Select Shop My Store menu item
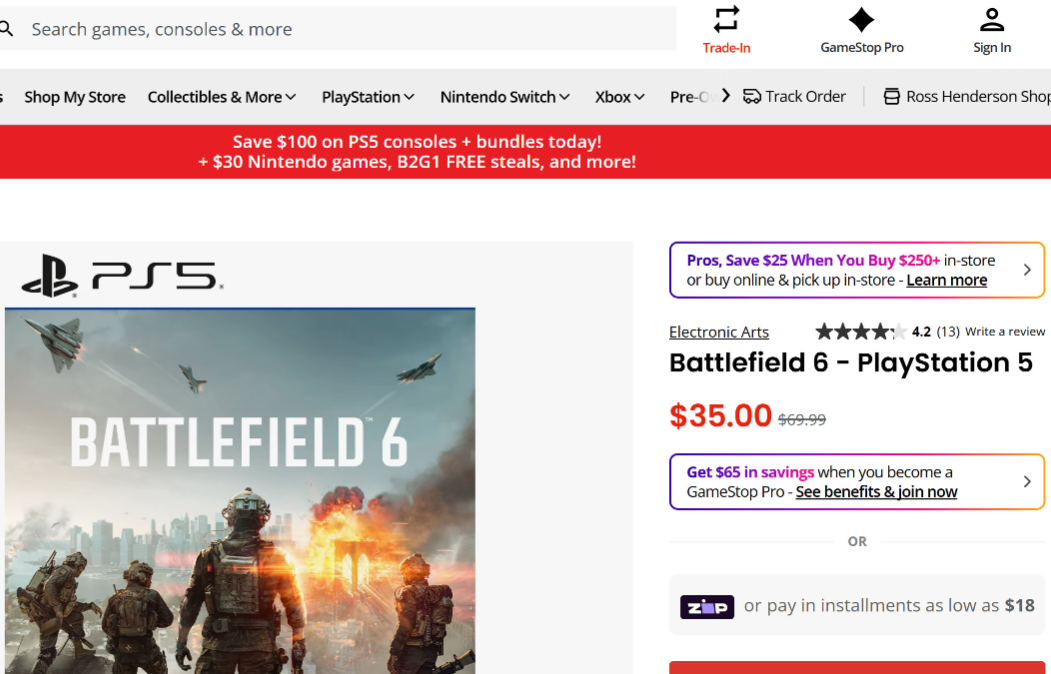Screen dimensions: 1051x674 coord(75,97)
